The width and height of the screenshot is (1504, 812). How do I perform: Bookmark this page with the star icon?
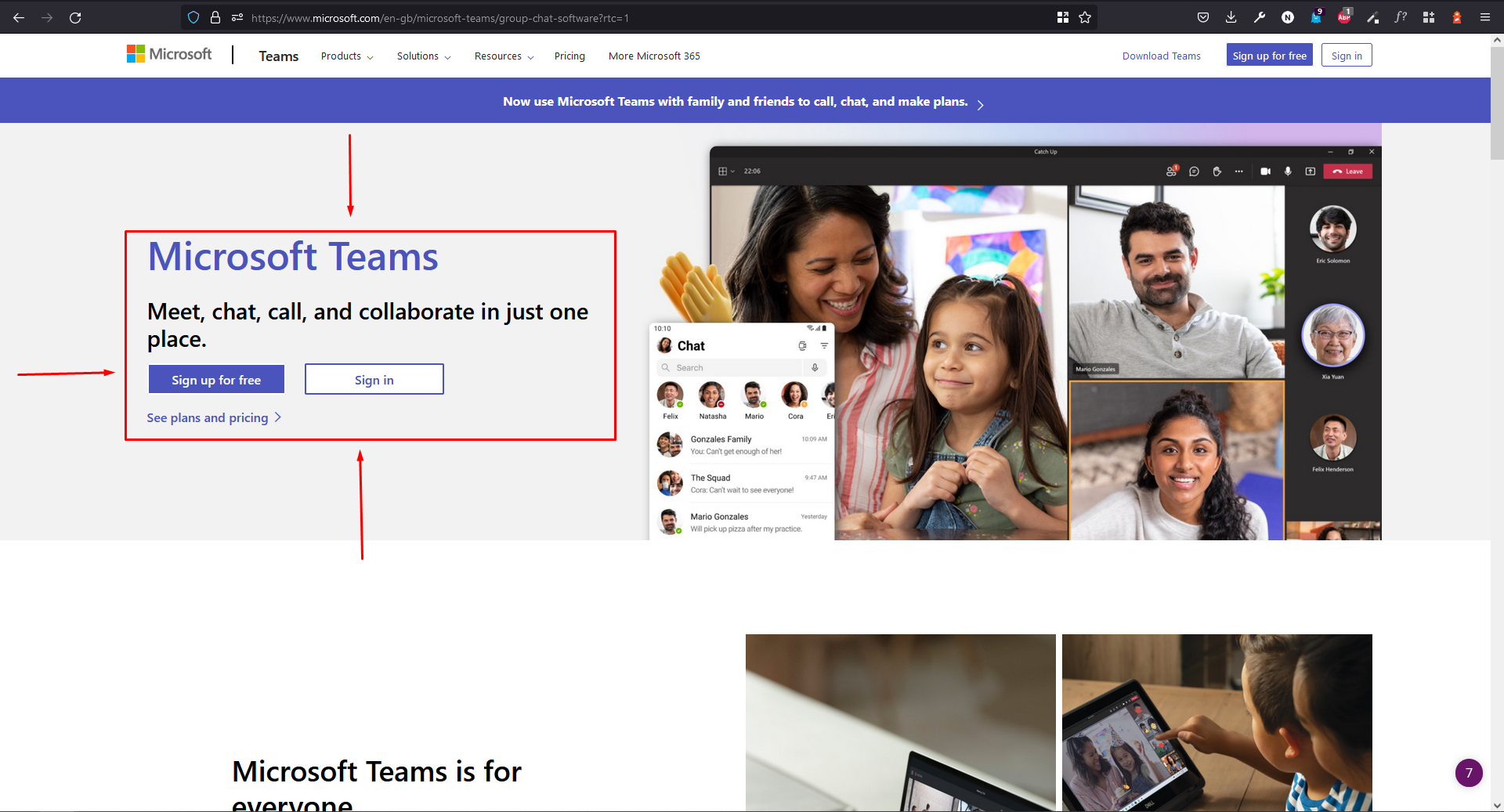1085,17
